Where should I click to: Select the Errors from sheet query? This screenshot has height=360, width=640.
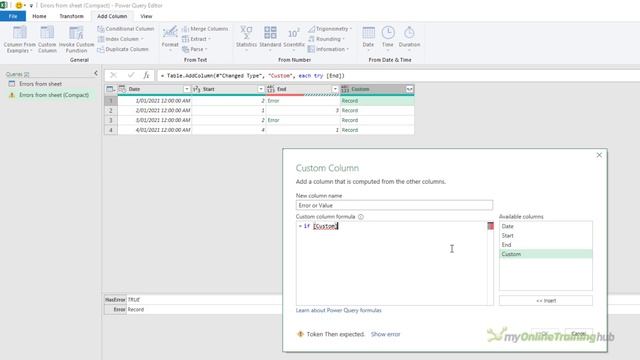point(40,84)
